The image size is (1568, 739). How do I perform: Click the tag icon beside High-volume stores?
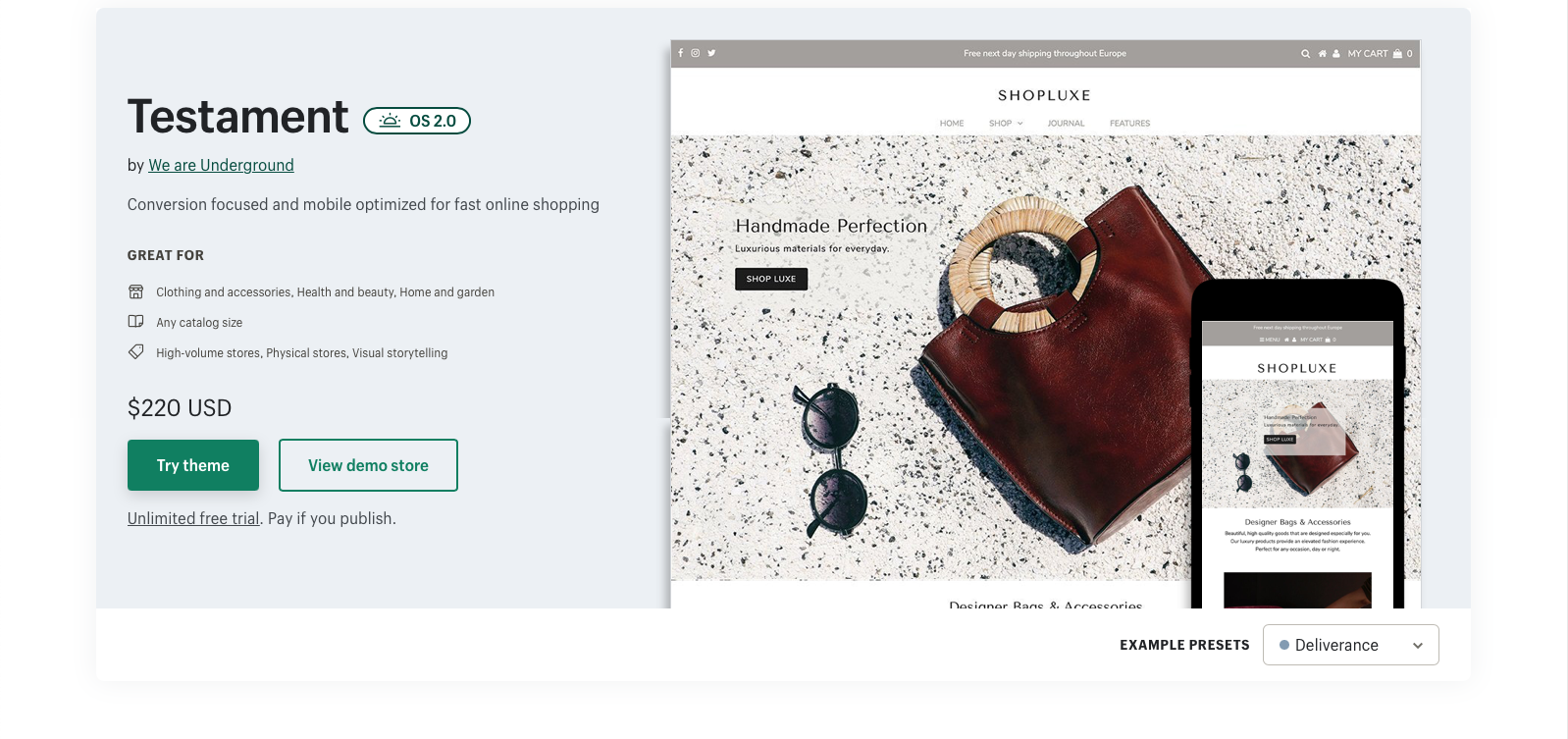pos(136,351)
